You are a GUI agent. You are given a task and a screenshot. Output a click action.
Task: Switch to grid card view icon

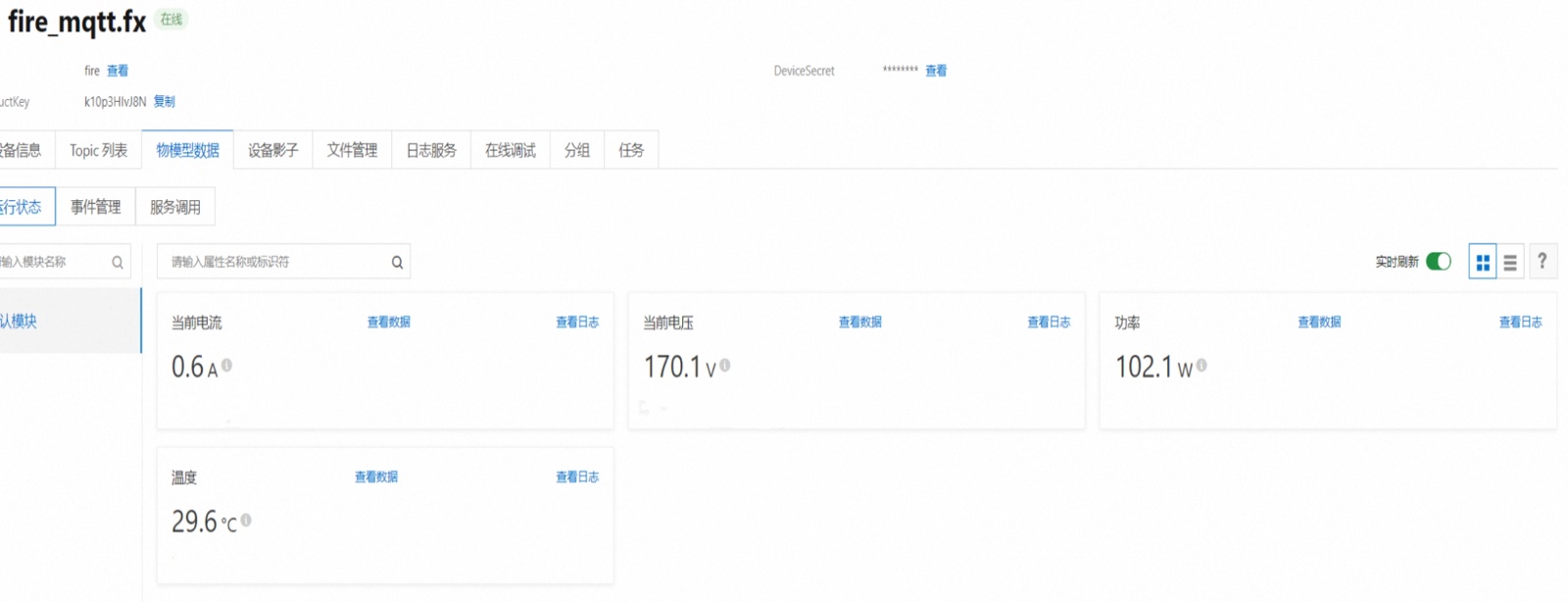1483,262
